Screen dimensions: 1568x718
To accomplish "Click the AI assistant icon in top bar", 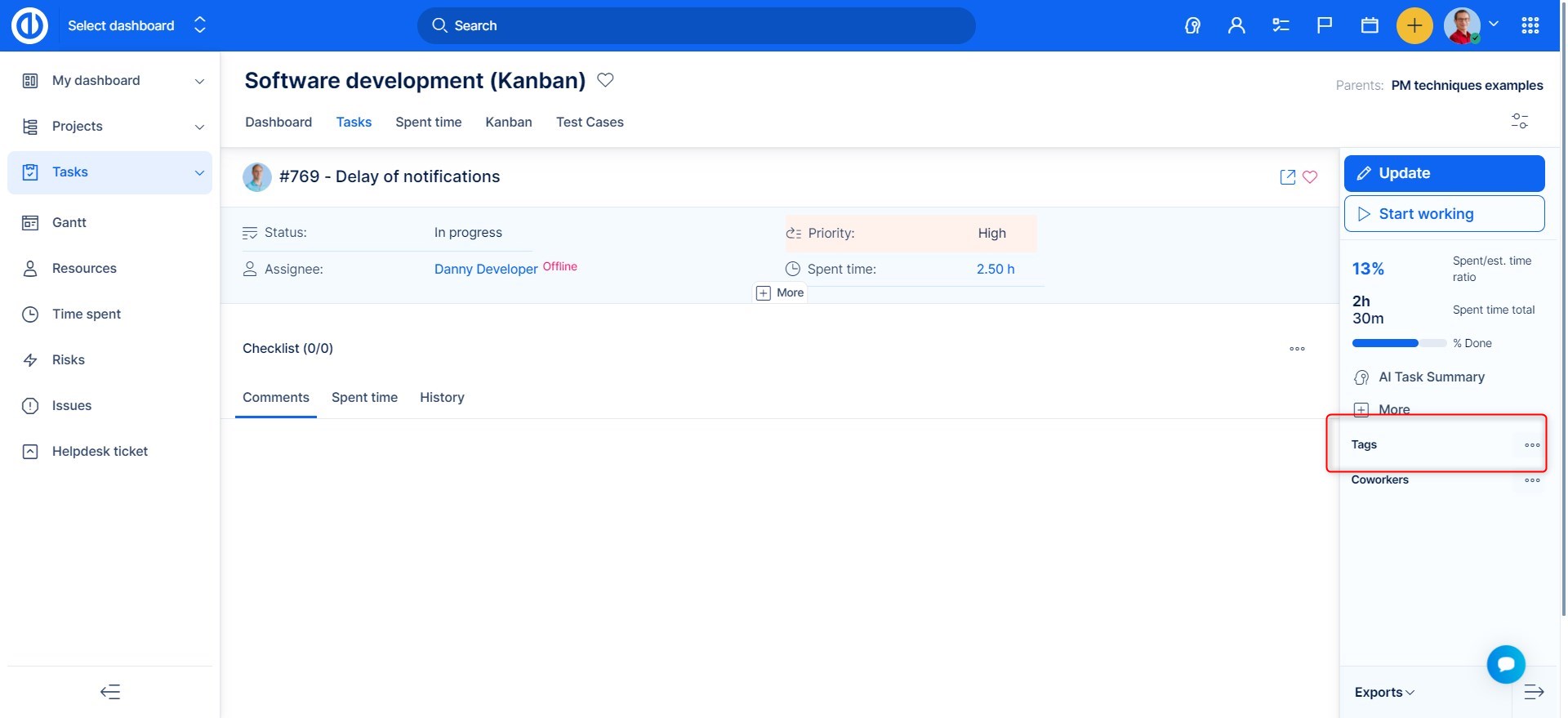I will point(1192,25).
